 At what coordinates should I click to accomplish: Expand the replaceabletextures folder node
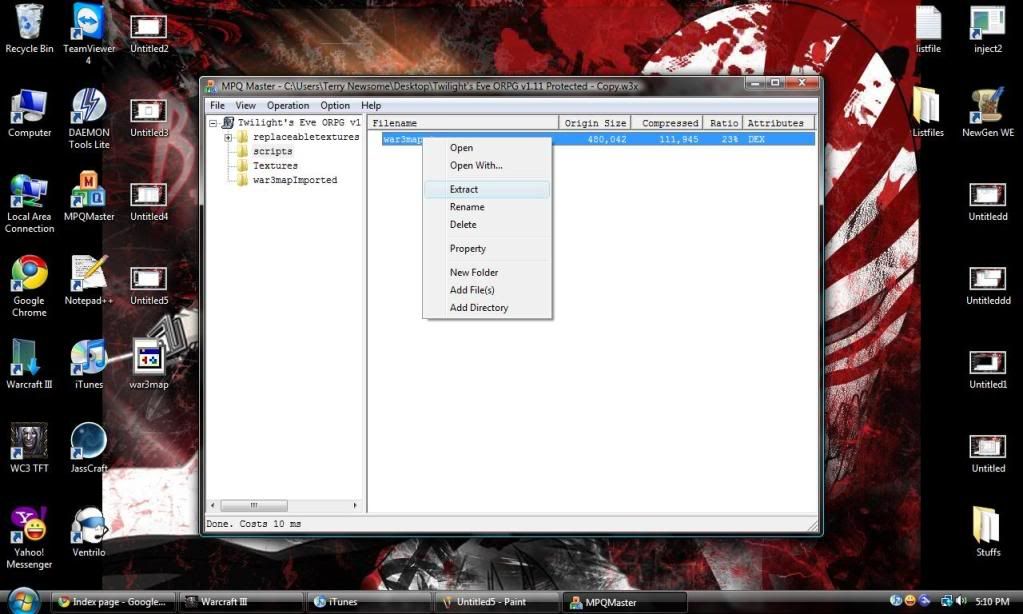[228, 138]
